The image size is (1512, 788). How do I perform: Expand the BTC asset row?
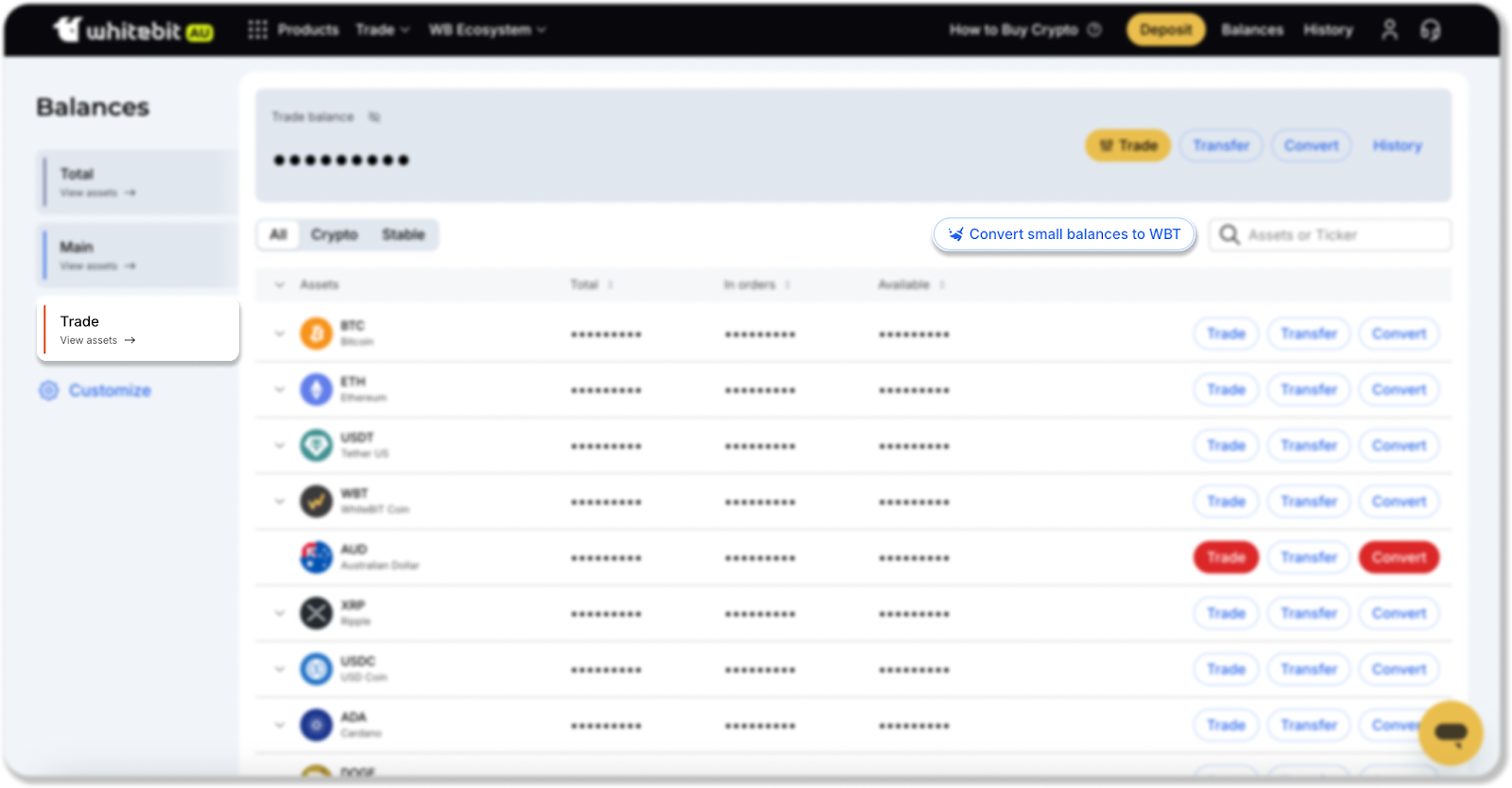click(x=280, y=334)
